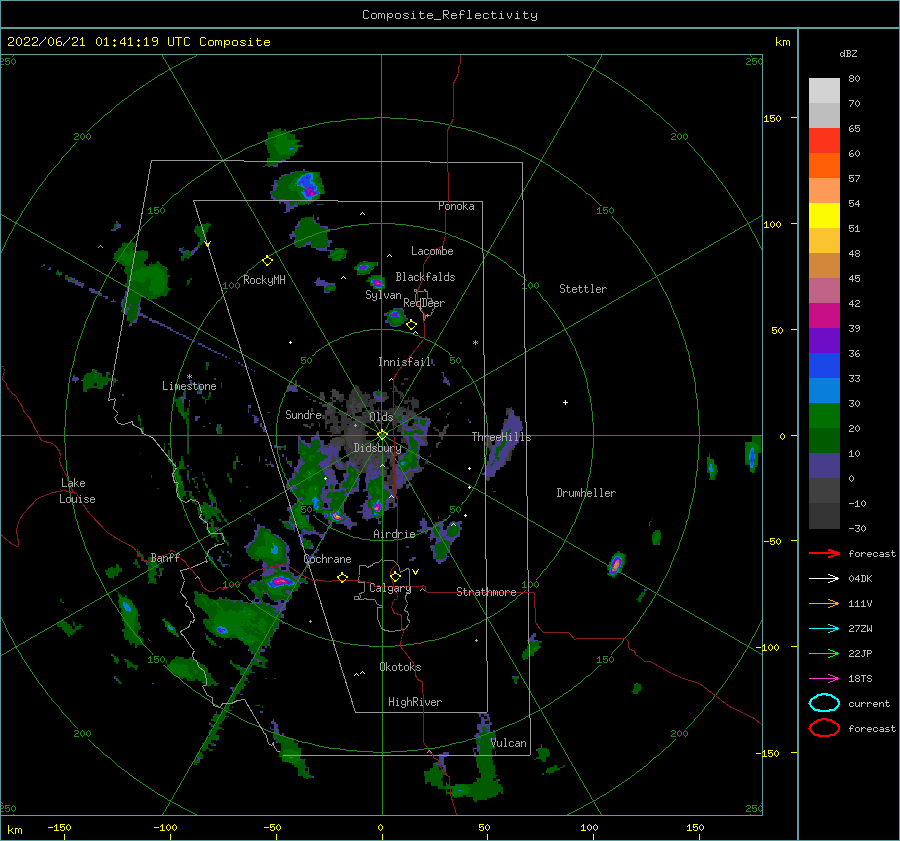Click the Sylvan label
Image resolution: width=900 pixels, height=841 pixels.
[383, 295]
